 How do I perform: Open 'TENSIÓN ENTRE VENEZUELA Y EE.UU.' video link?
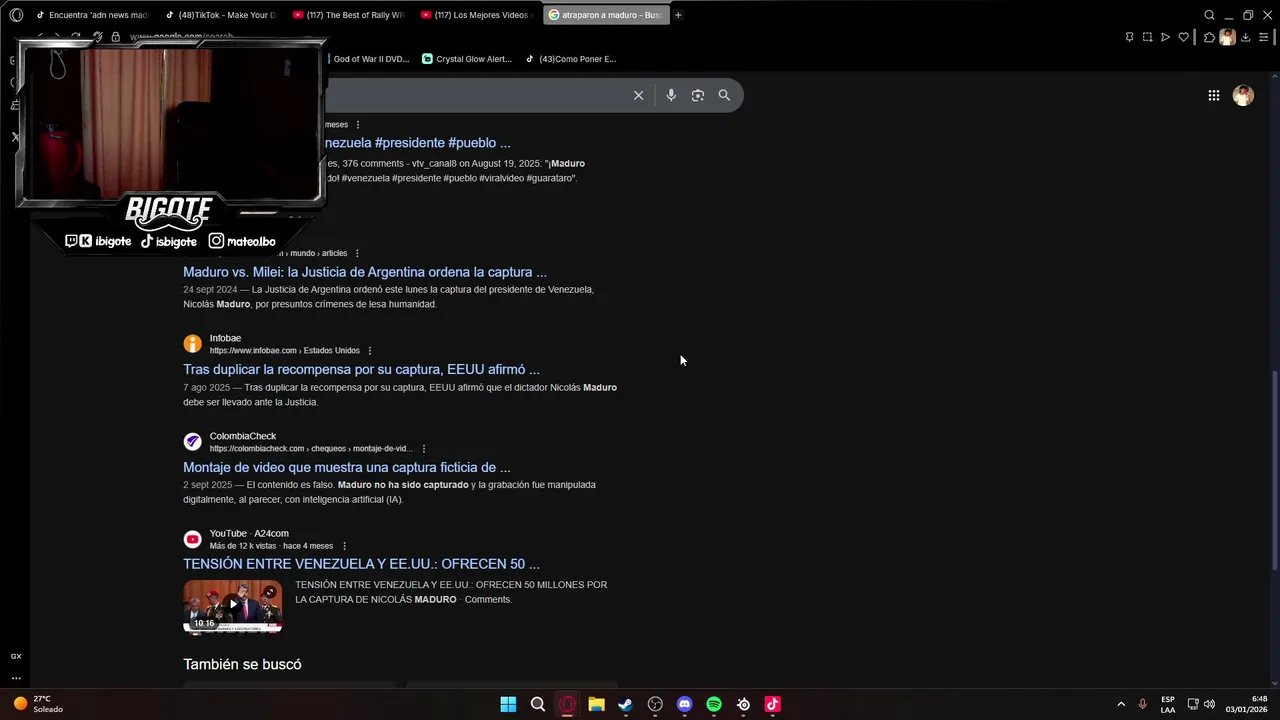361,564
